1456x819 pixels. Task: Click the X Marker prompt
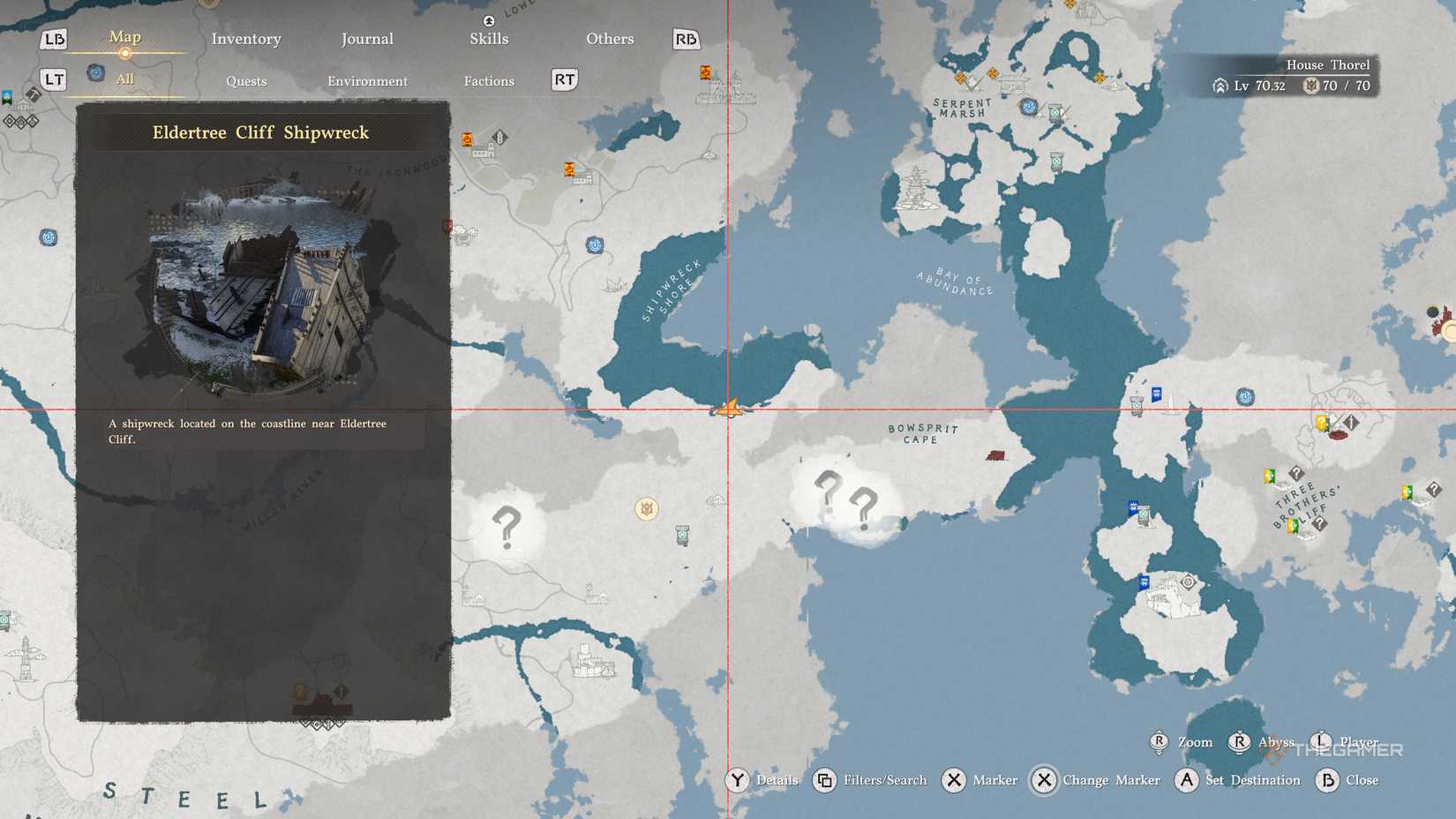click(x=979, y=780)
